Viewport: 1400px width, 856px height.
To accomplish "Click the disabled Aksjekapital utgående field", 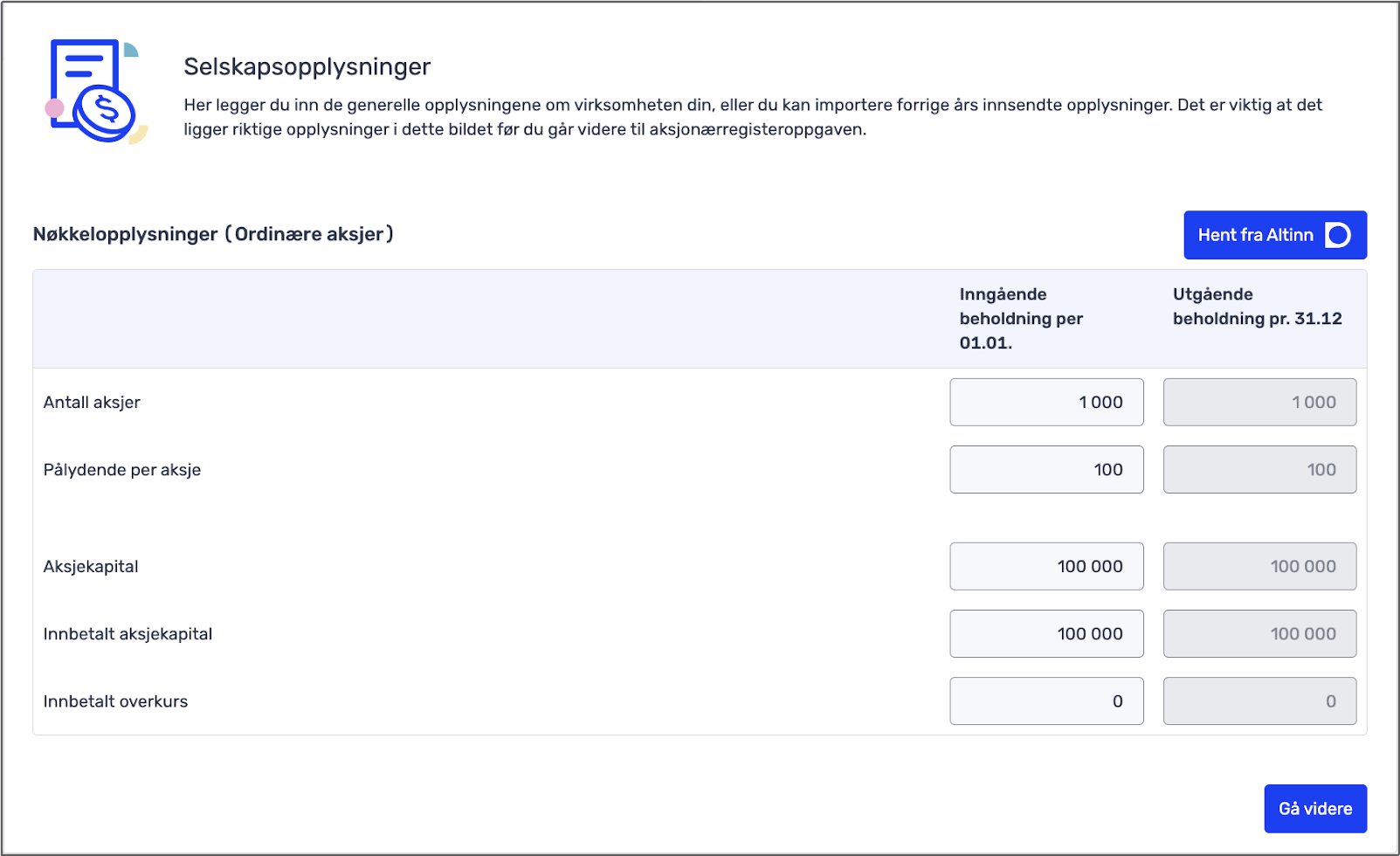I will tap(1259, 566).
